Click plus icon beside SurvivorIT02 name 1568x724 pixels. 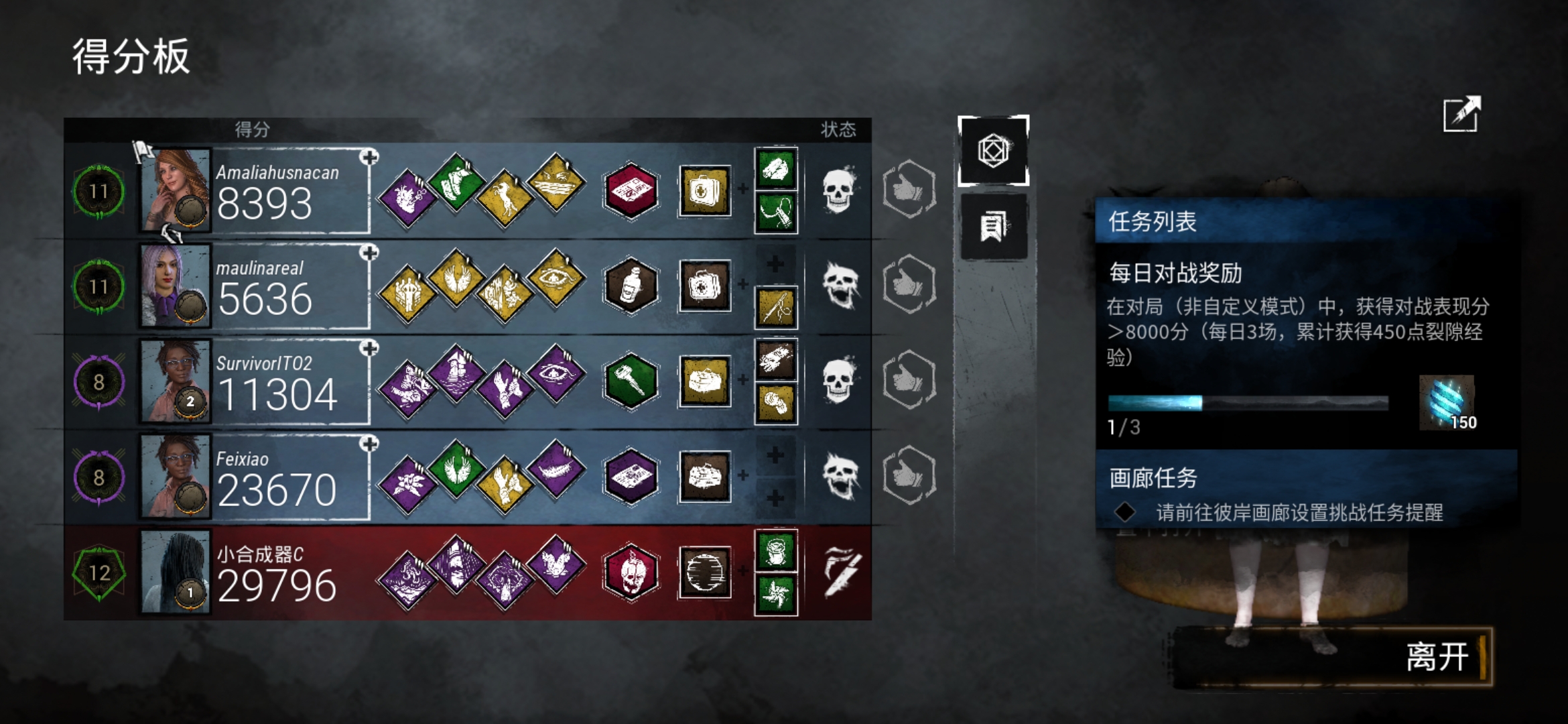pyautogui.click(x=369, y=348)
